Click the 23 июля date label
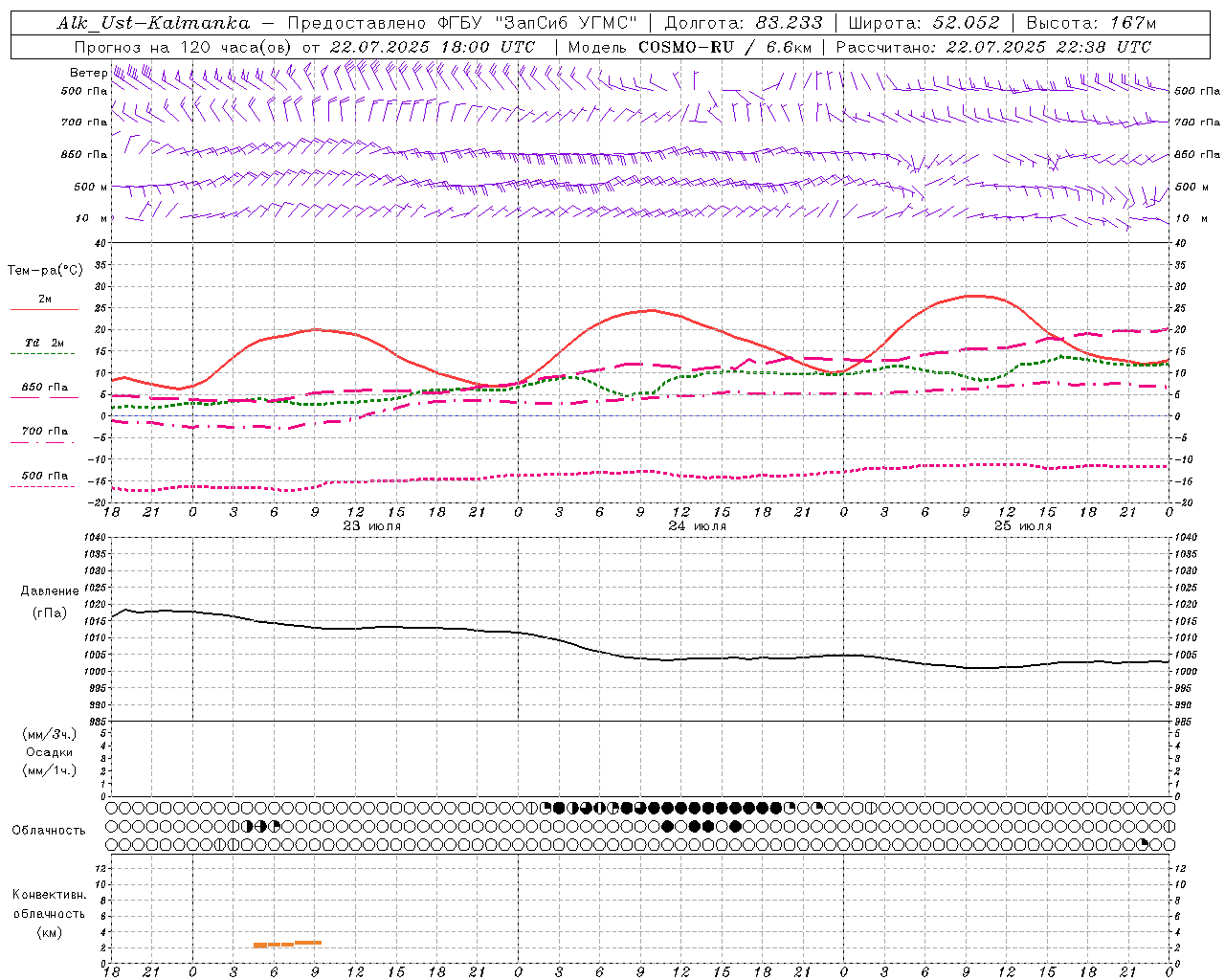Viewport: 1225px width, 980px height. 372,525
